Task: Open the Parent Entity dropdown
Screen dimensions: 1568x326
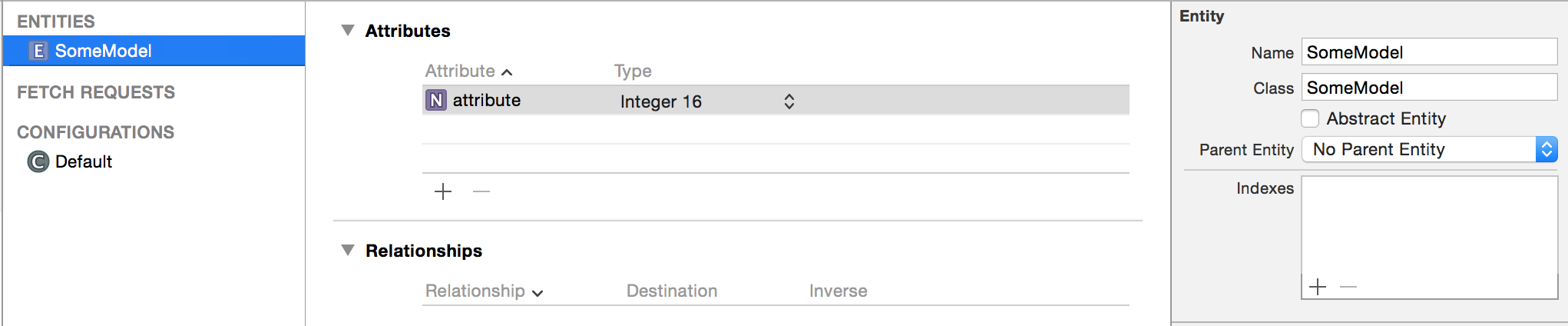Action: click(1429, 149)
